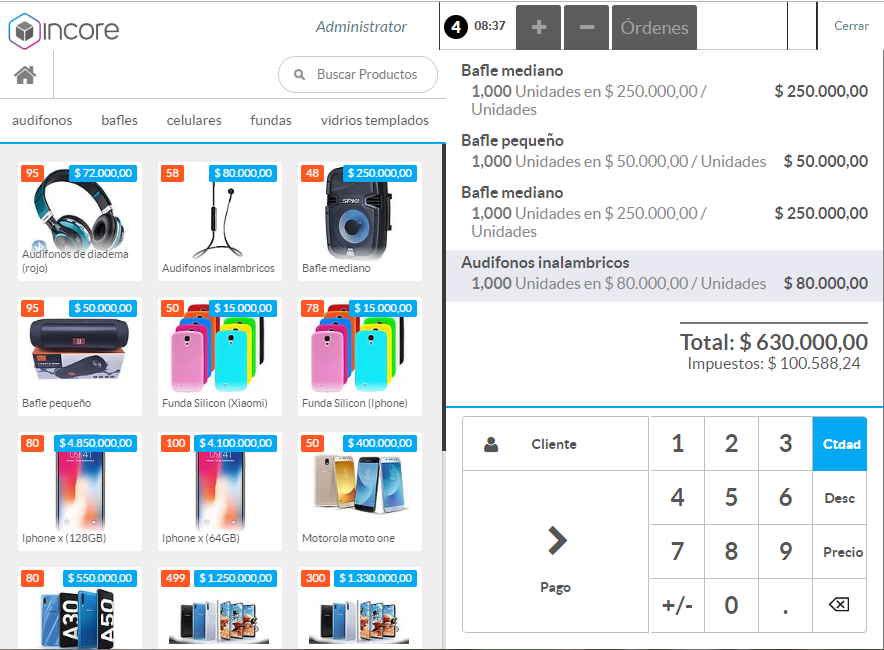The width and height of the screenshot is (884, 650).
Task: Select the vidrios templados category
Action: click(374, 120)
